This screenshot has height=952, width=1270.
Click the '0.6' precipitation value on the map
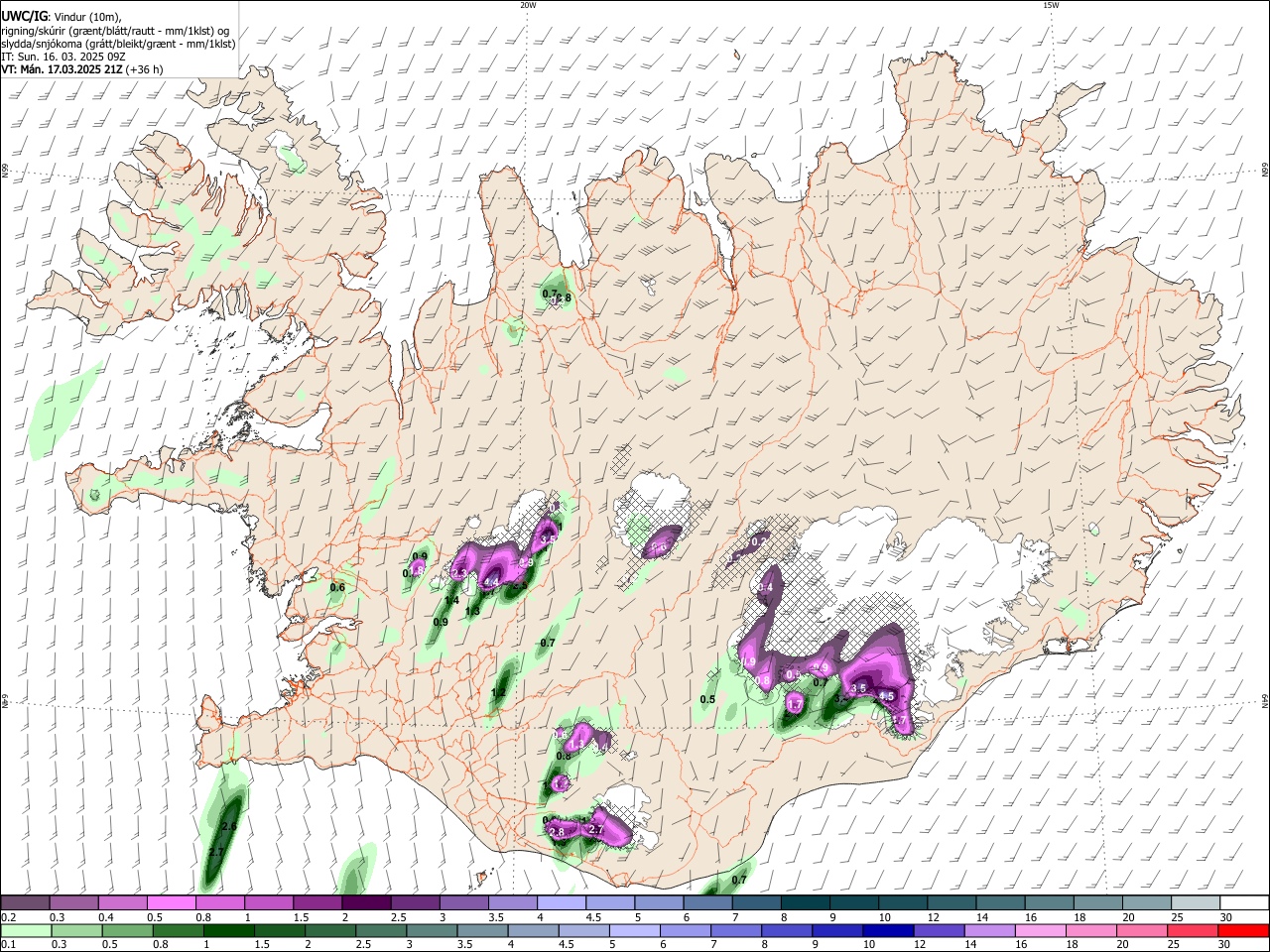point(337,587)
